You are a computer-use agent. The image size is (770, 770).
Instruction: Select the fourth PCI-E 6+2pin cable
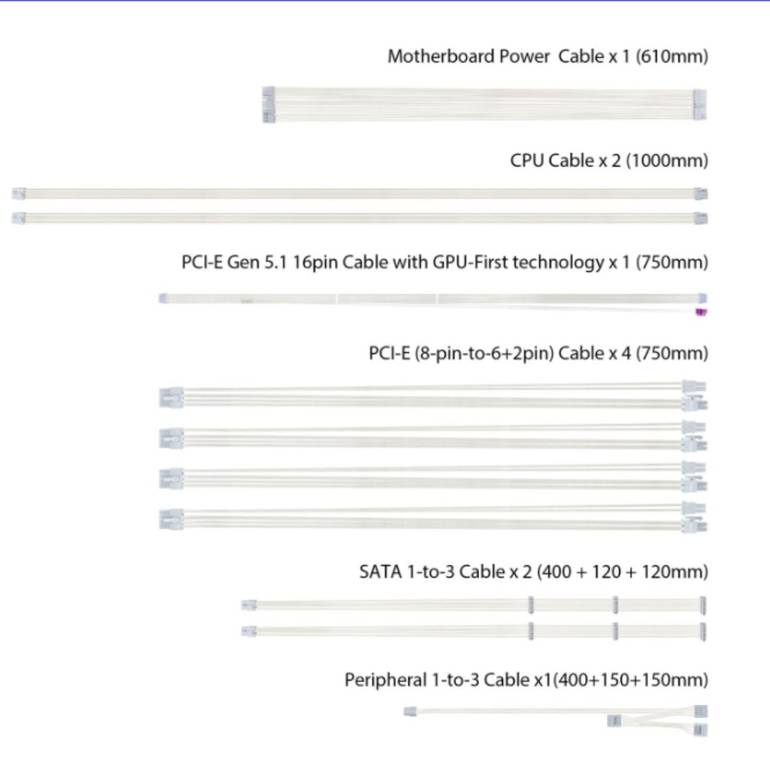click(433, 518)
